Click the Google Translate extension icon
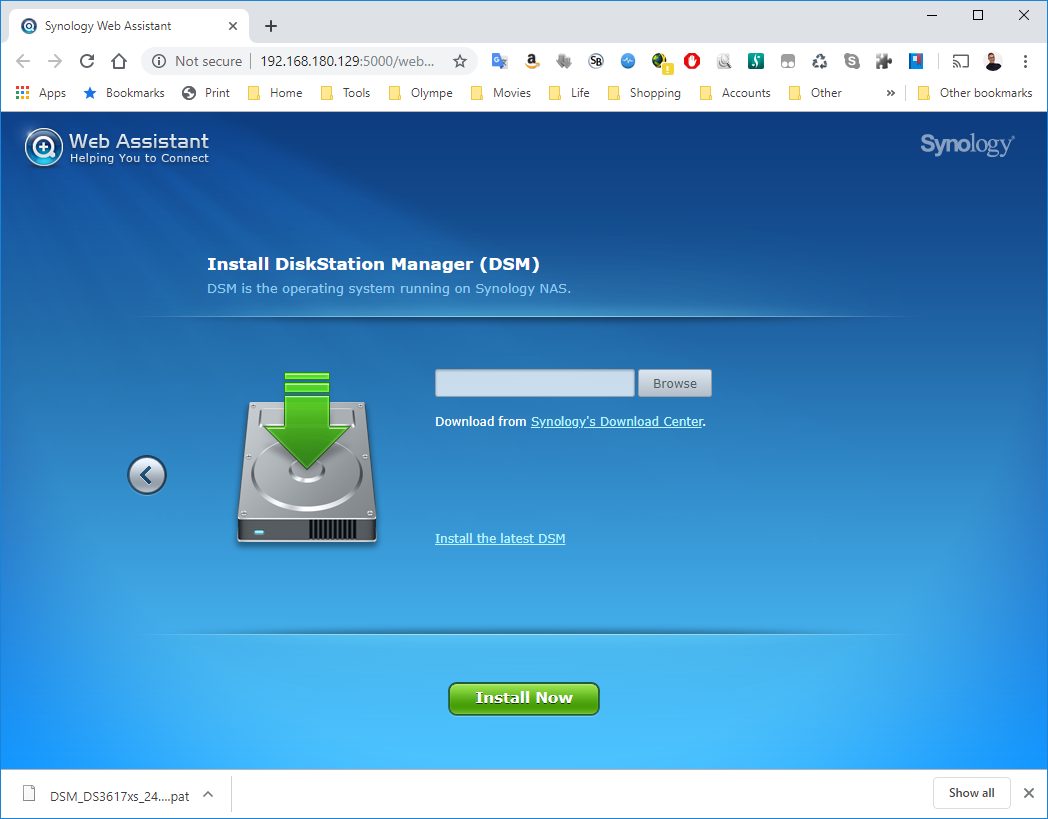This screenshot has width=1048, height=819. point(499,62)
